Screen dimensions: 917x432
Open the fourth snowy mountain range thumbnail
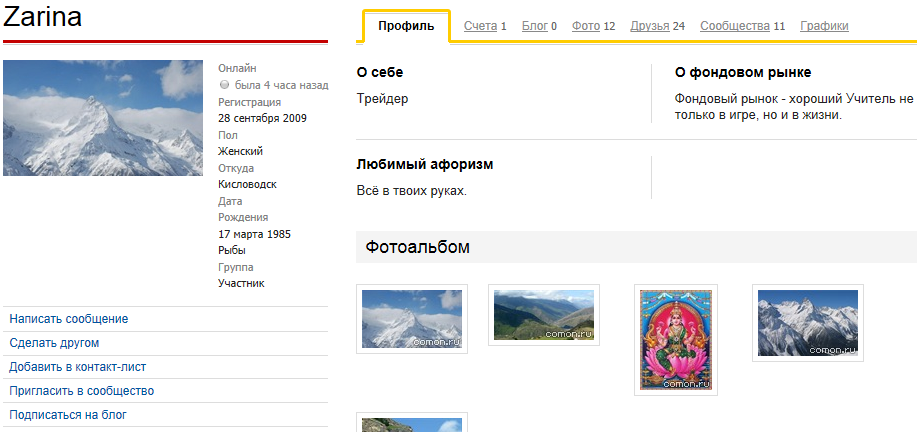[807, 322]
